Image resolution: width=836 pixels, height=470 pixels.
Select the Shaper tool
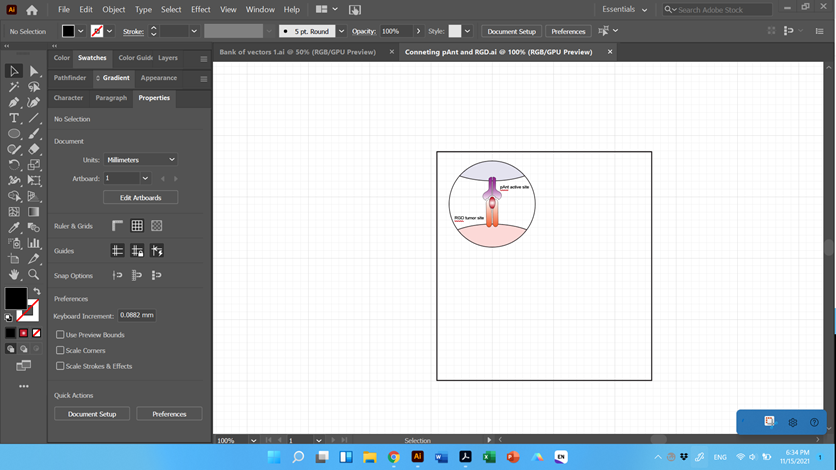coord(14,149)
